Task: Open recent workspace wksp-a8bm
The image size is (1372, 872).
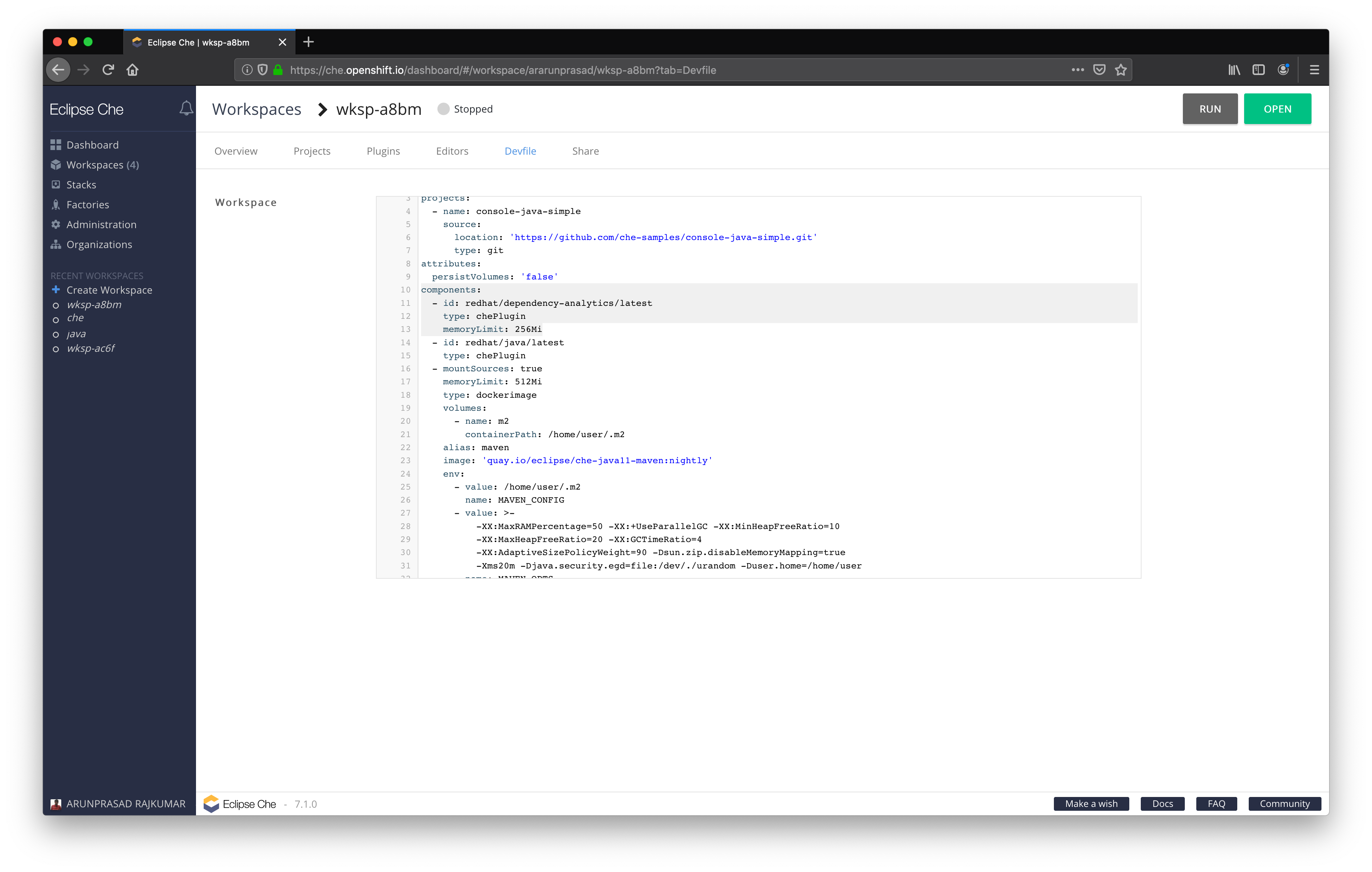Action: [x=94, y=305]
